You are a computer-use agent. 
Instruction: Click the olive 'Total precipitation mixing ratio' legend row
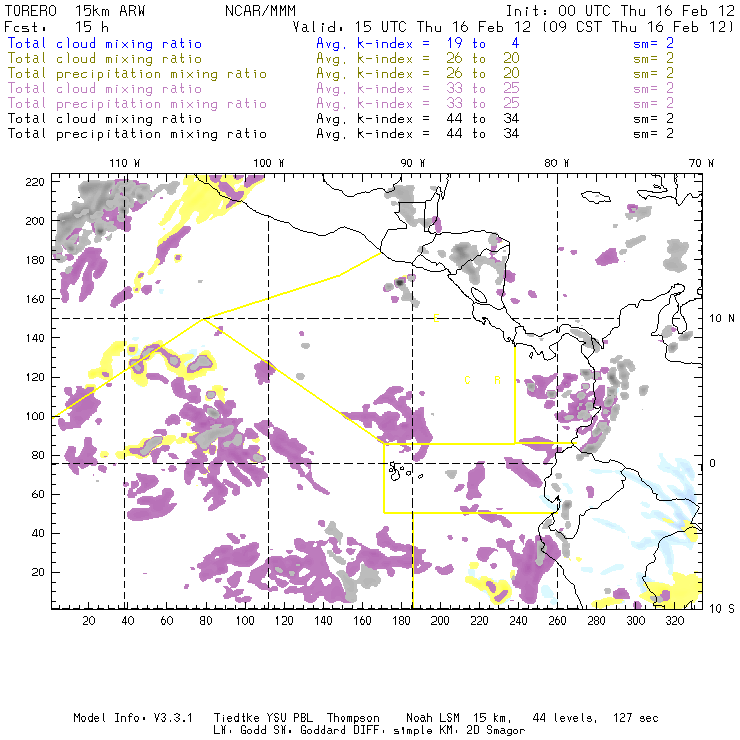click(x=340, y=74)
